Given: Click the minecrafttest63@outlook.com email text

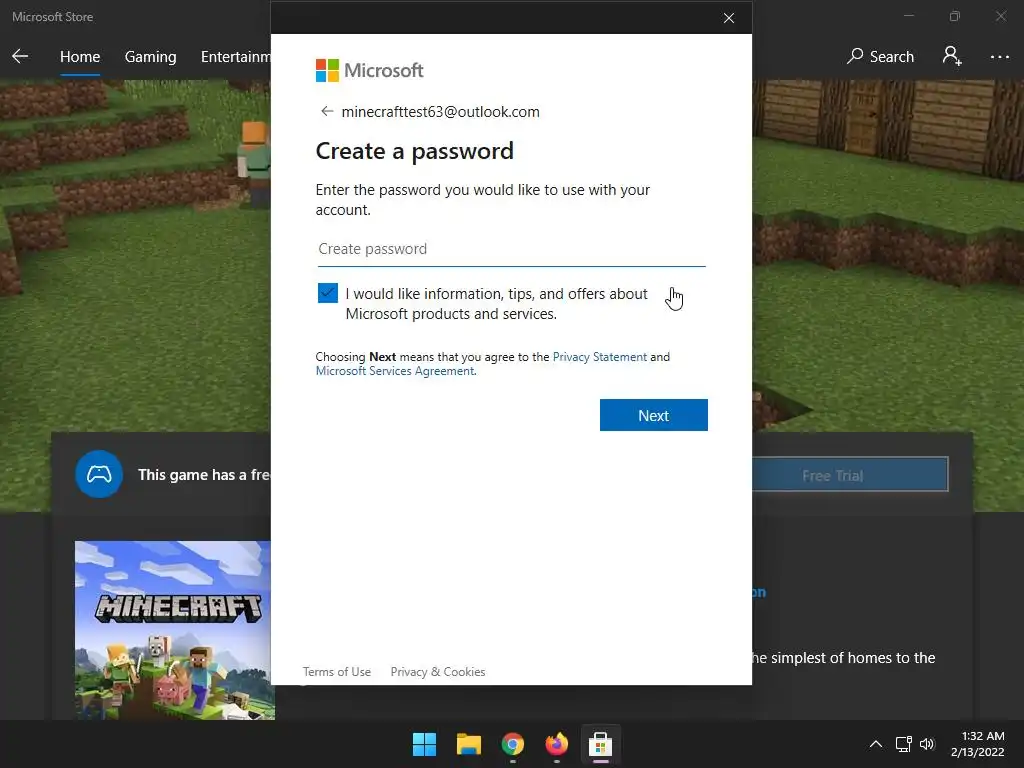Looking at the screenshot, I should [x=440, y=112].
